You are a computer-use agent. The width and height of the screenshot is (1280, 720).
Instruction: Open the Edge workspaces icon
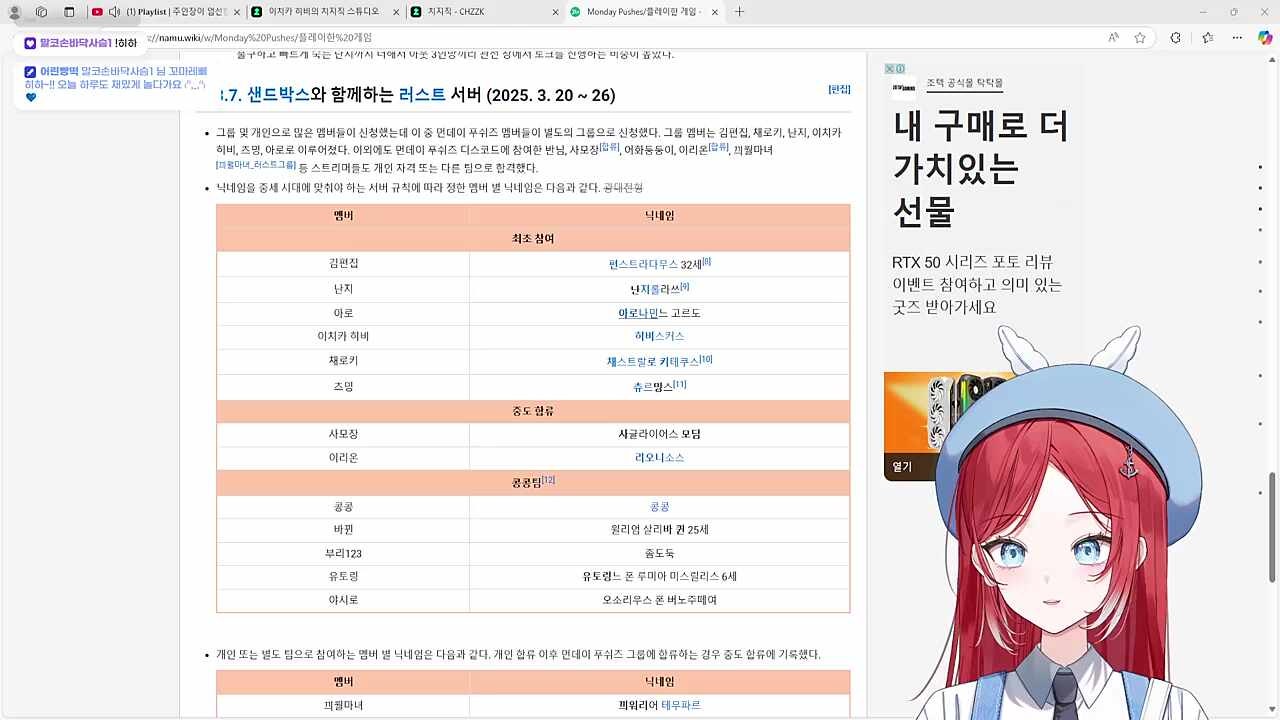[41, 12]
